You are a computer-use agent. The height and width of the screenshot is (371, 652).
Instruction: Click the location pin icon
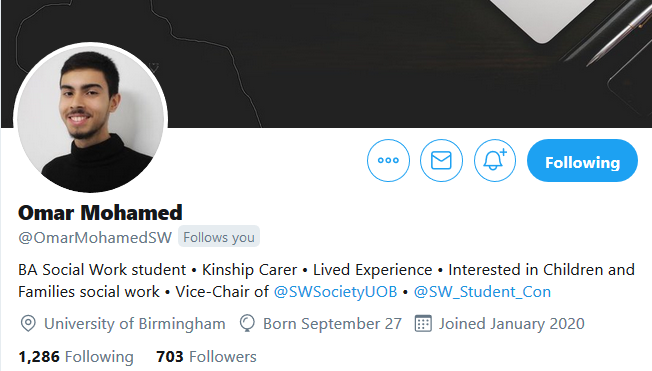coord(28,324)
